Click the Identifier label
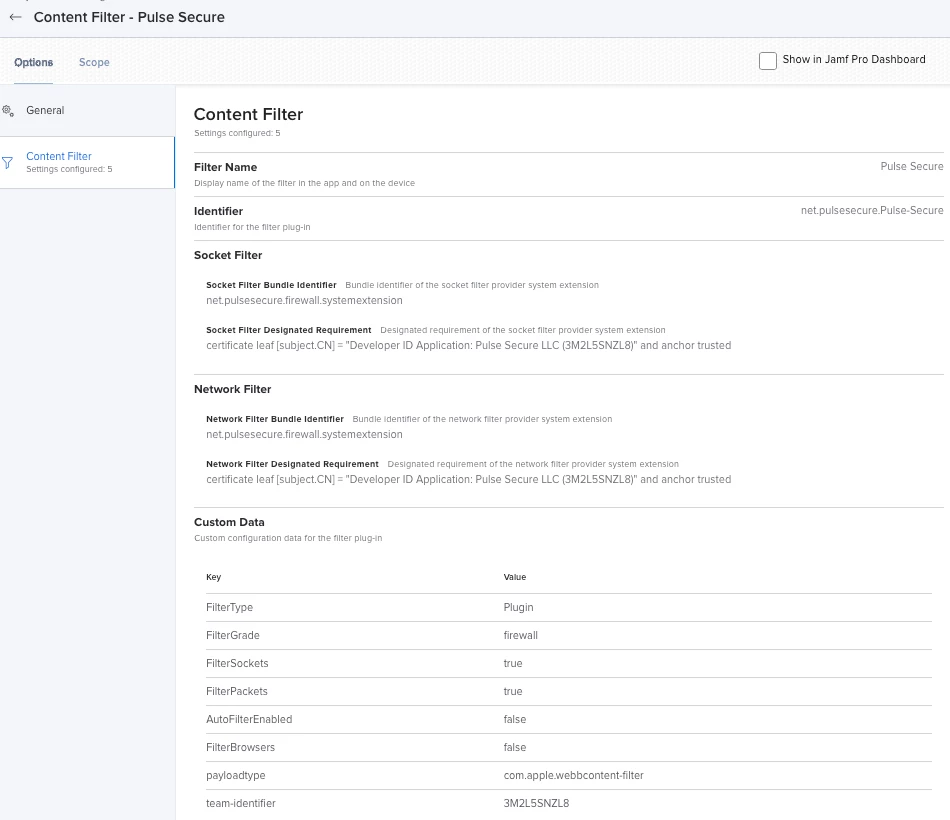The width and height of the screenshot is (950, 820). pyautogui.click(x=218, y=212)
